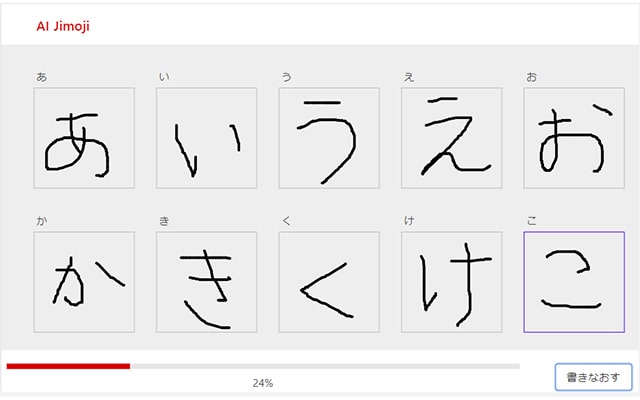Select the お handwriting box
The image size is (640, 400).
(x=574, y=138)
